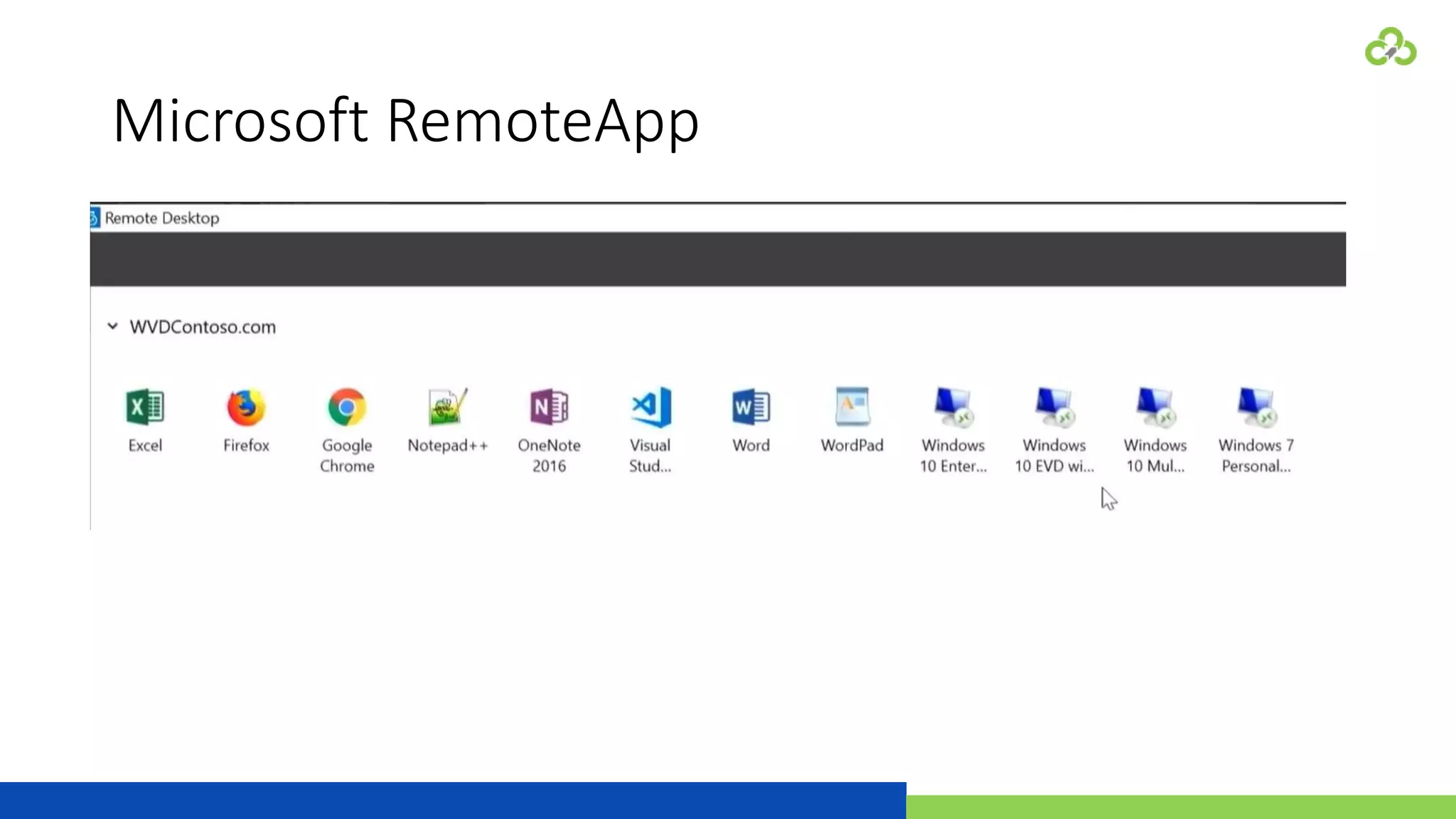Connect to Windows 10 Enter... desktop icon

pyautogui.click(x=953, y=407)
